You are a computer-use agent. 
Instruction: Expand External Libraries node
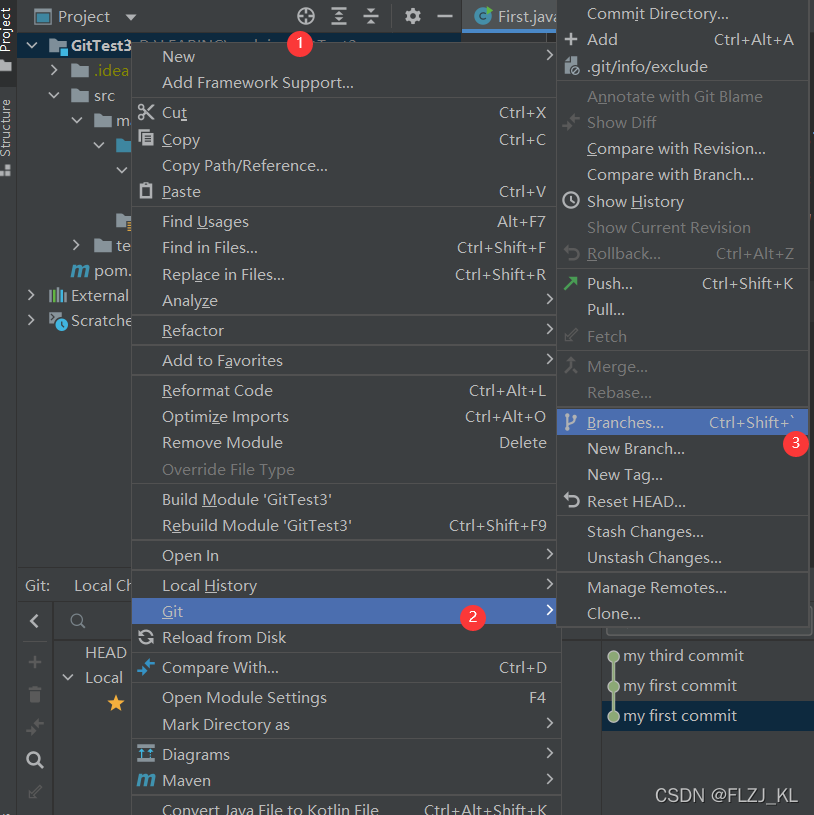[31, 295]
